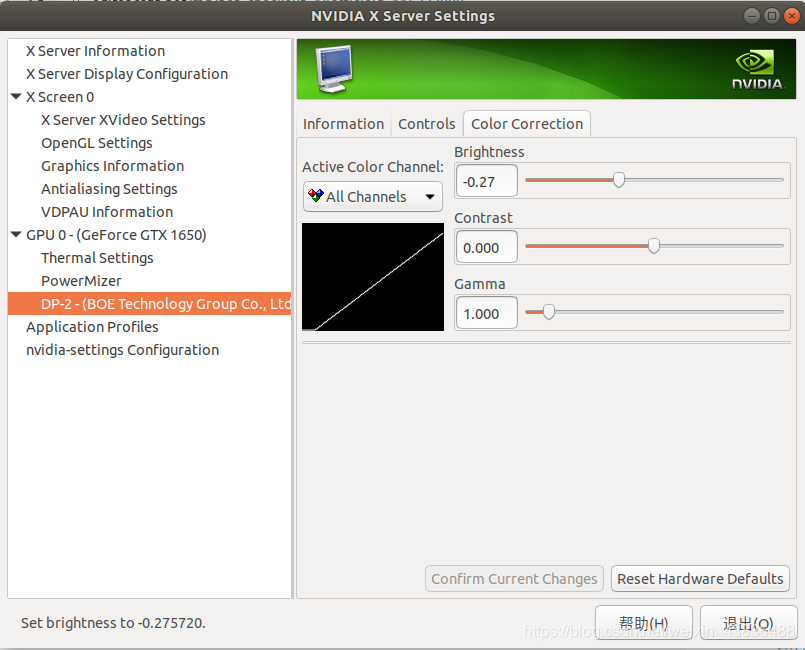Click status text 'Set brightness to -0.275720.'
Image resolution: width=805 pixels, height=650 pixels.
[113, 623]
